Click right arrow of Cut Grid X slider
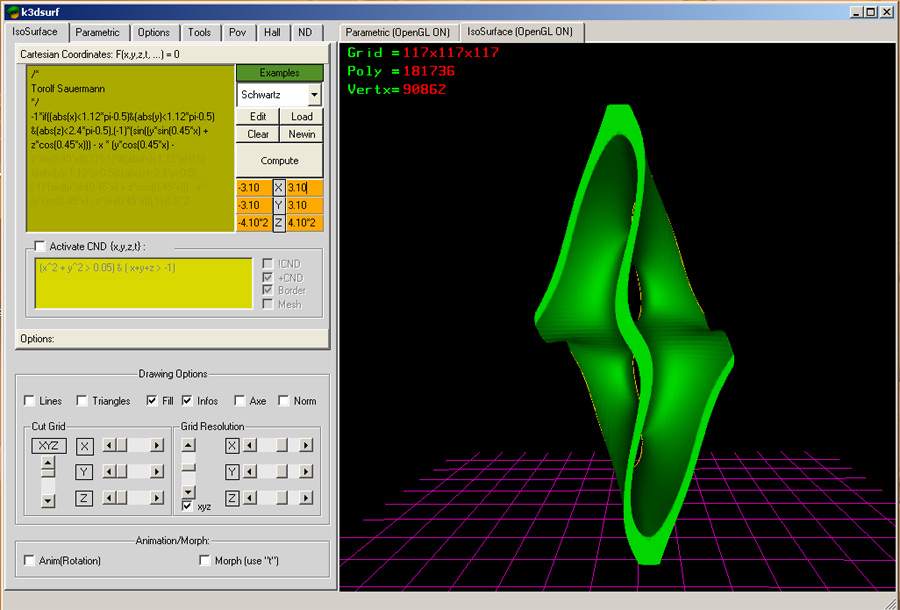 pos(157,445)
